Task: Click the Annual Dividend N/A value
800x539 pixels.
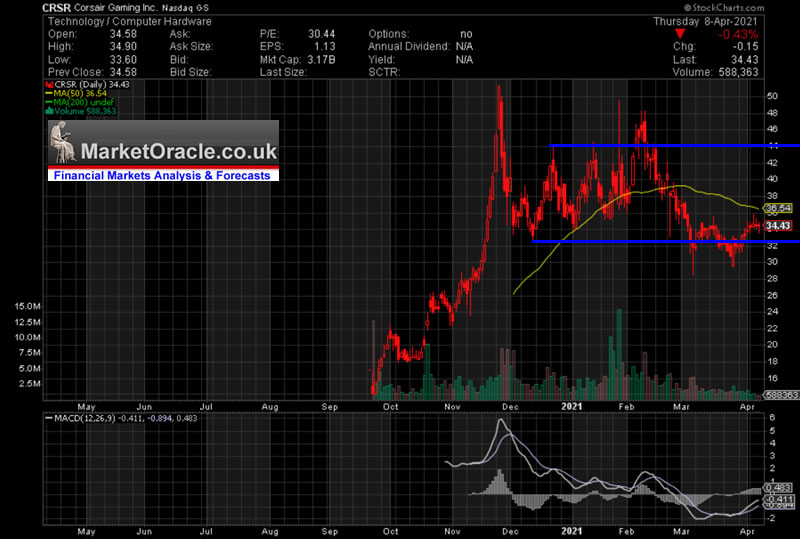Action: pos(464,46)
